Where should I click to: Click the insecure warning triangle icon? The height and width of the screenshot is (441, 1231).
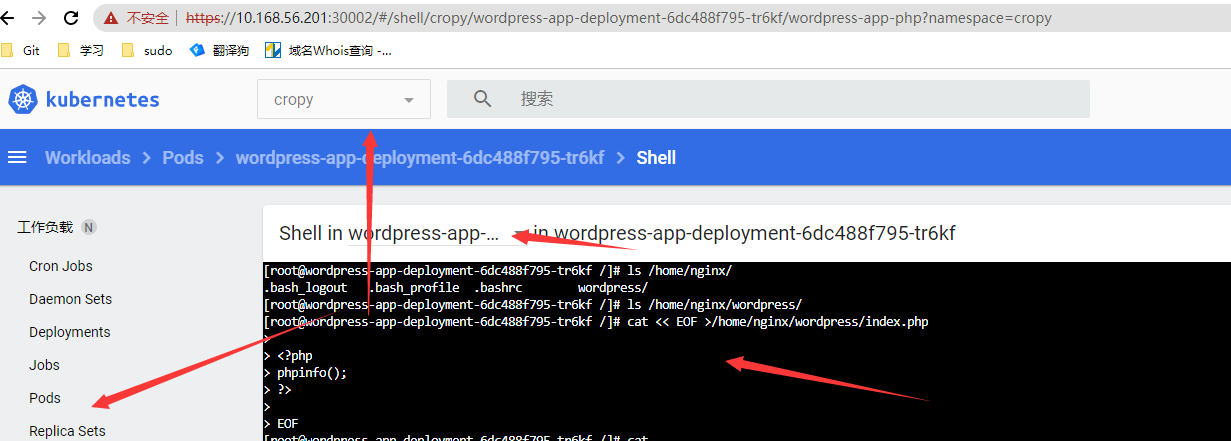coord(112,18)
